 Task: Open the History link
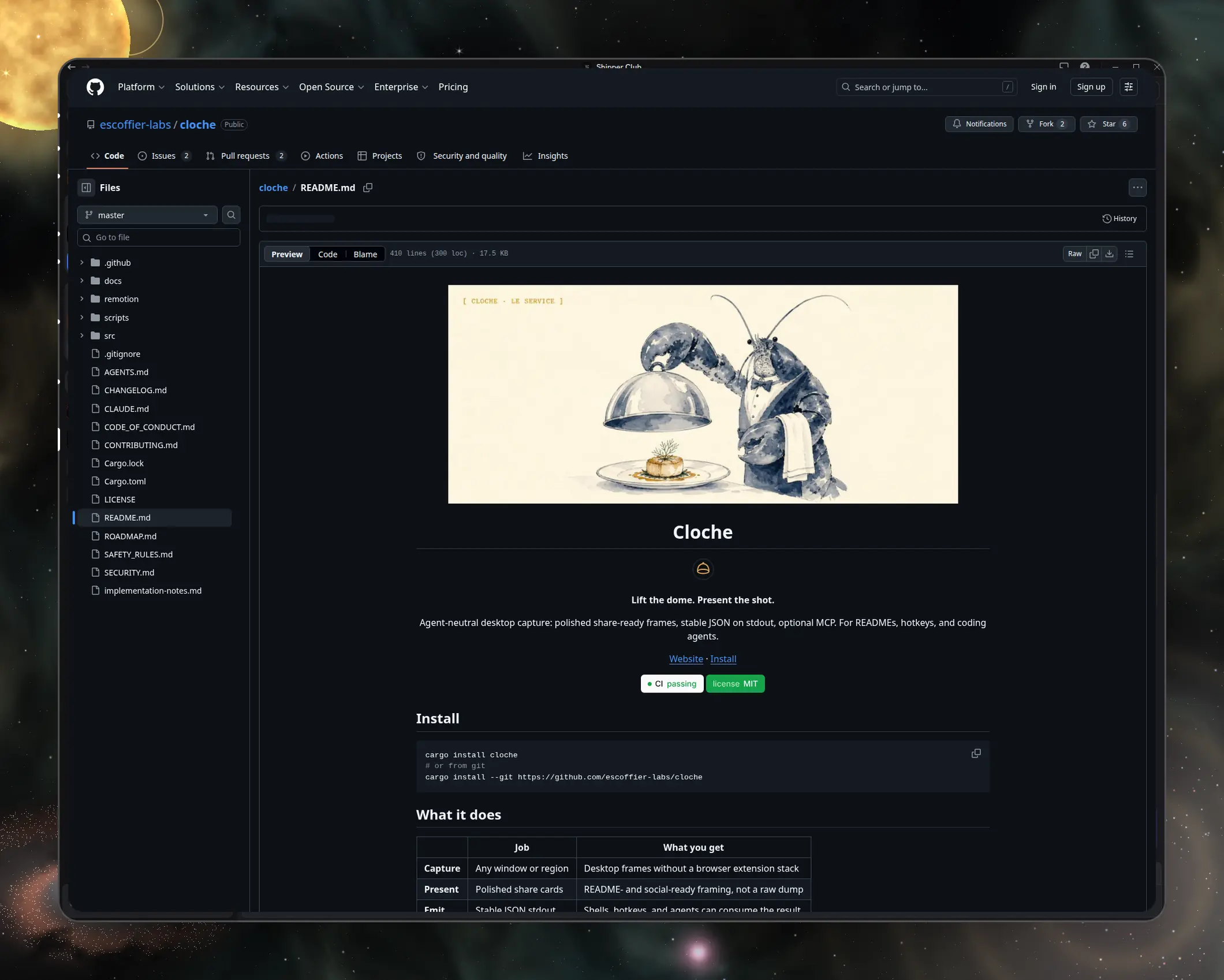point(1119,219)
